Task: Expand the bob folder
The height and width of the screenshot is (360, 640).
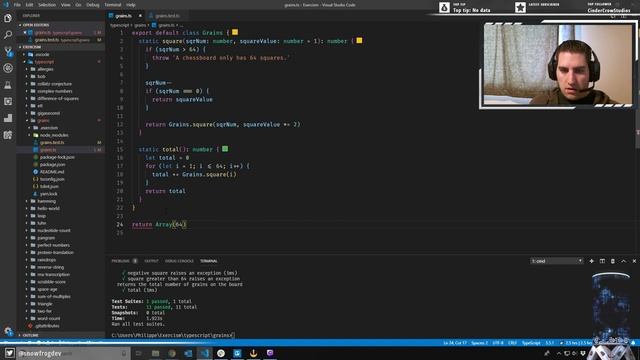Action: [41, 76]
